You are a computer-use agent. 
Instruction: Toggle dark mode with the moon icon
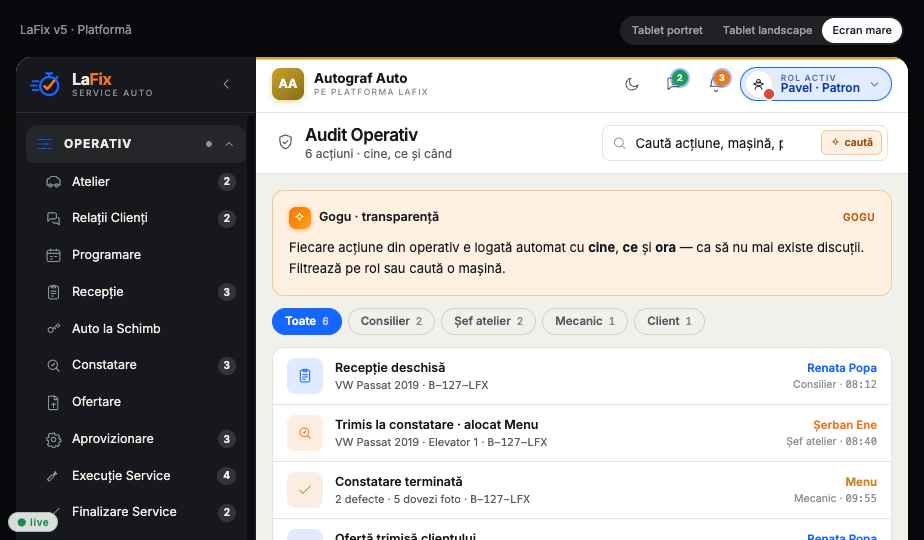(x=632, y=84)
